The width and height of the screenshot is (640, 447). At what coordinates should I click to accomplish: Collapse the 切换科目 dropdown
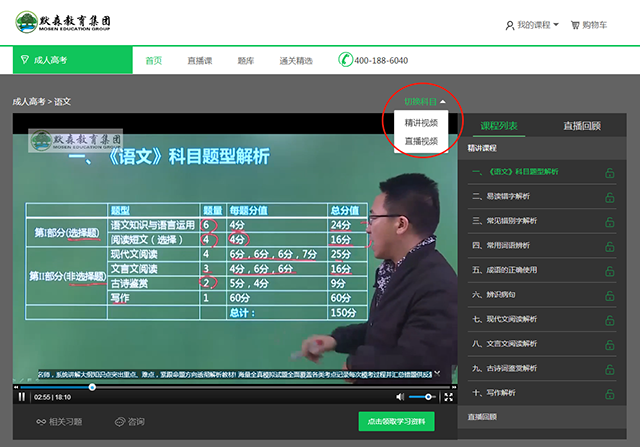pyautogui.click(x=424, y=102)
